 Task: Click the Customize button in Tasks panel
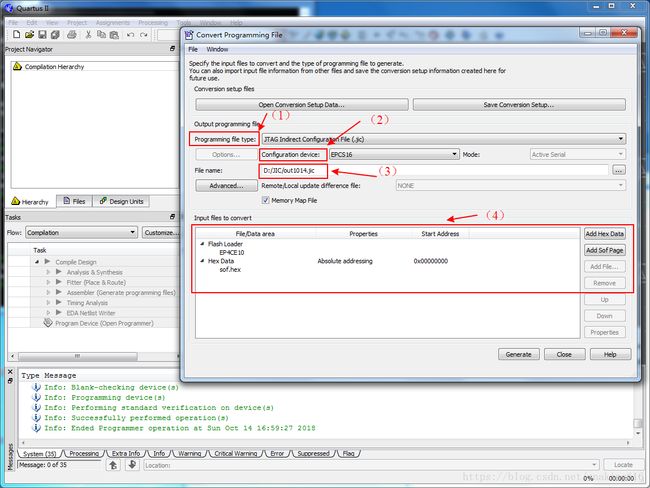pyautogui.click(x=161, y=233)
